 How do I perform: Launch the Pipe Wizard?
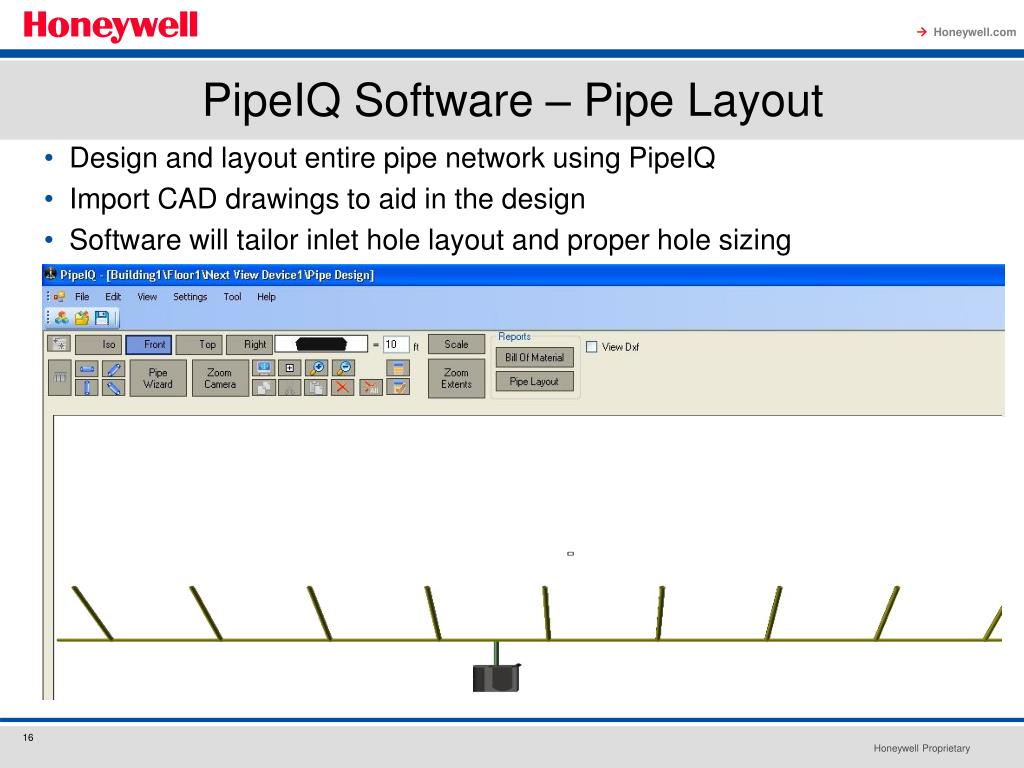click(x=158, y=378)
